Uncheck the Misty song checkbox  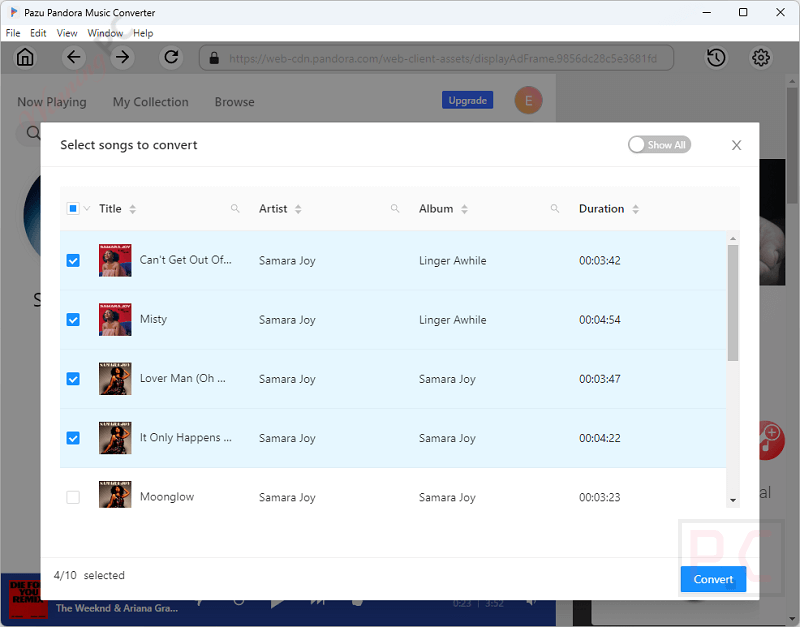point(73,320)
